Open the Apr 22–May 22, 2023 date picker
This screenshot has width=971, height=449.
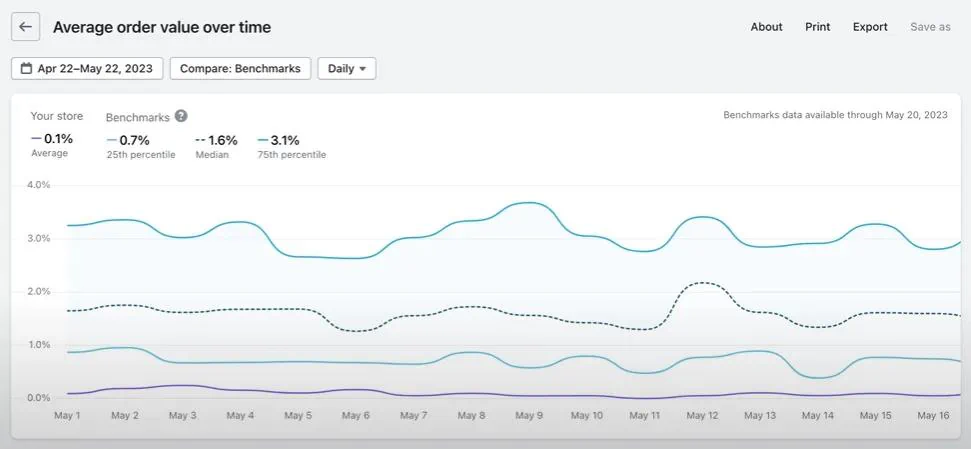click(x=87, y=68)
